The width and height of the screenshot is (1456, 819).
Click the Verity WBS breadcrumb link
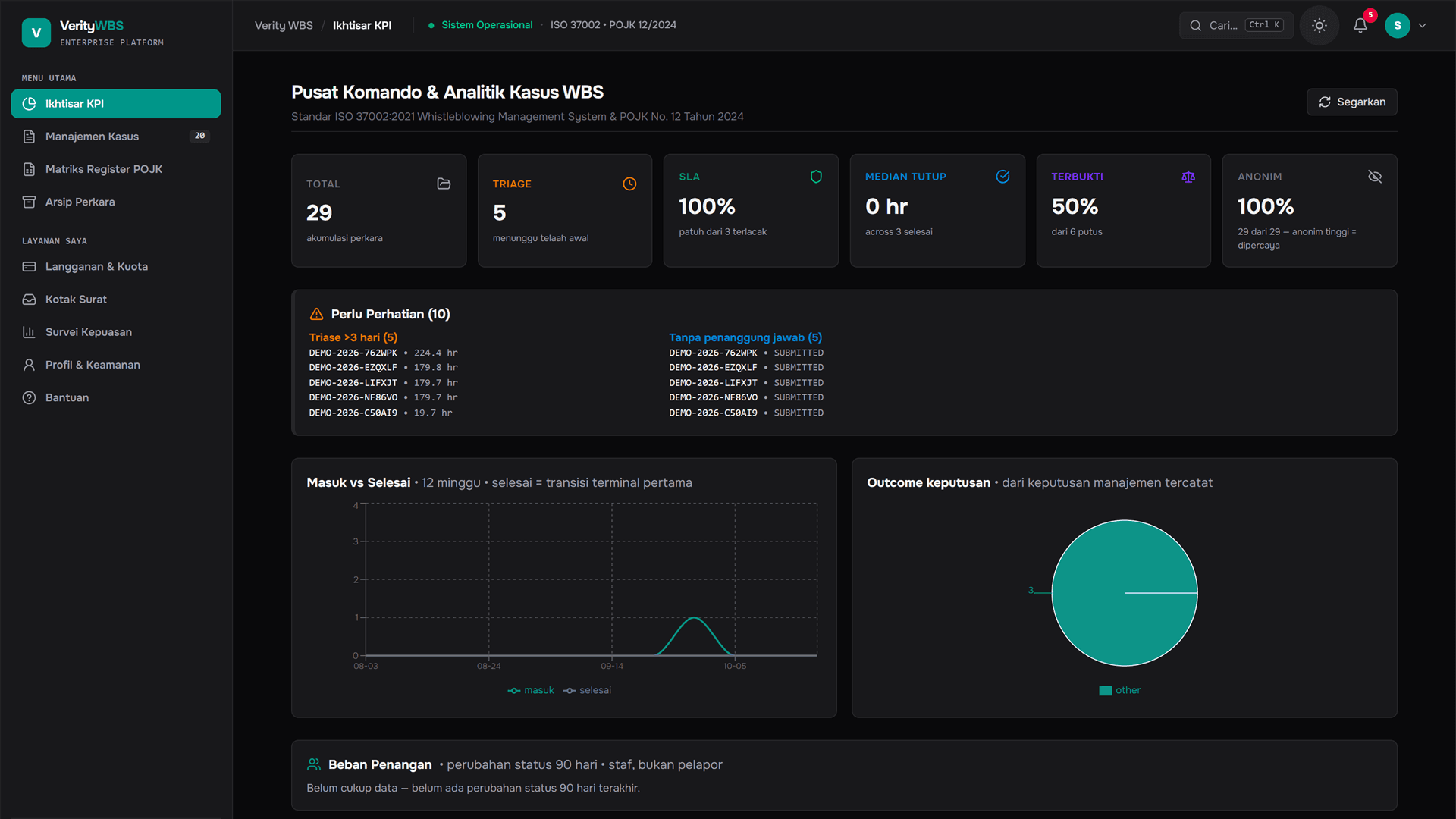click(284, 26)
